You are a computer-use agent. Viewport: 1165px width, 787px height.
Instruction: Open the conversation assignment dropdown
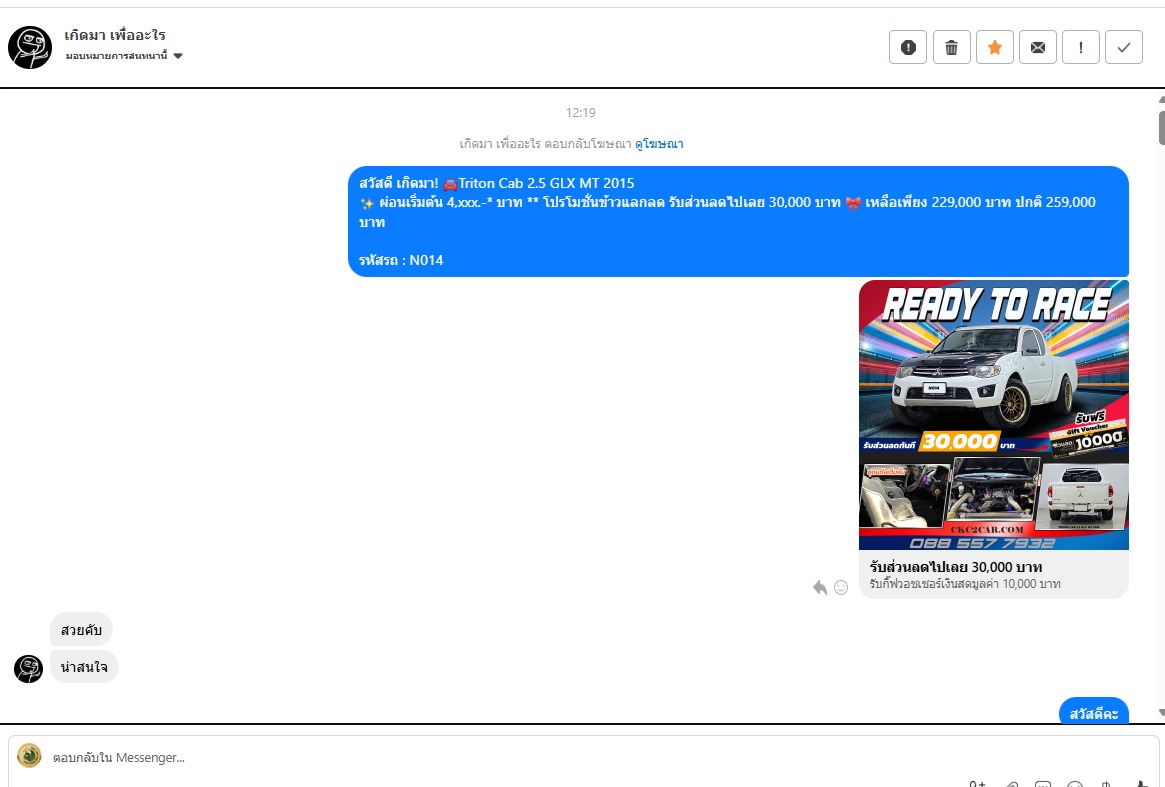coord(124,56)
